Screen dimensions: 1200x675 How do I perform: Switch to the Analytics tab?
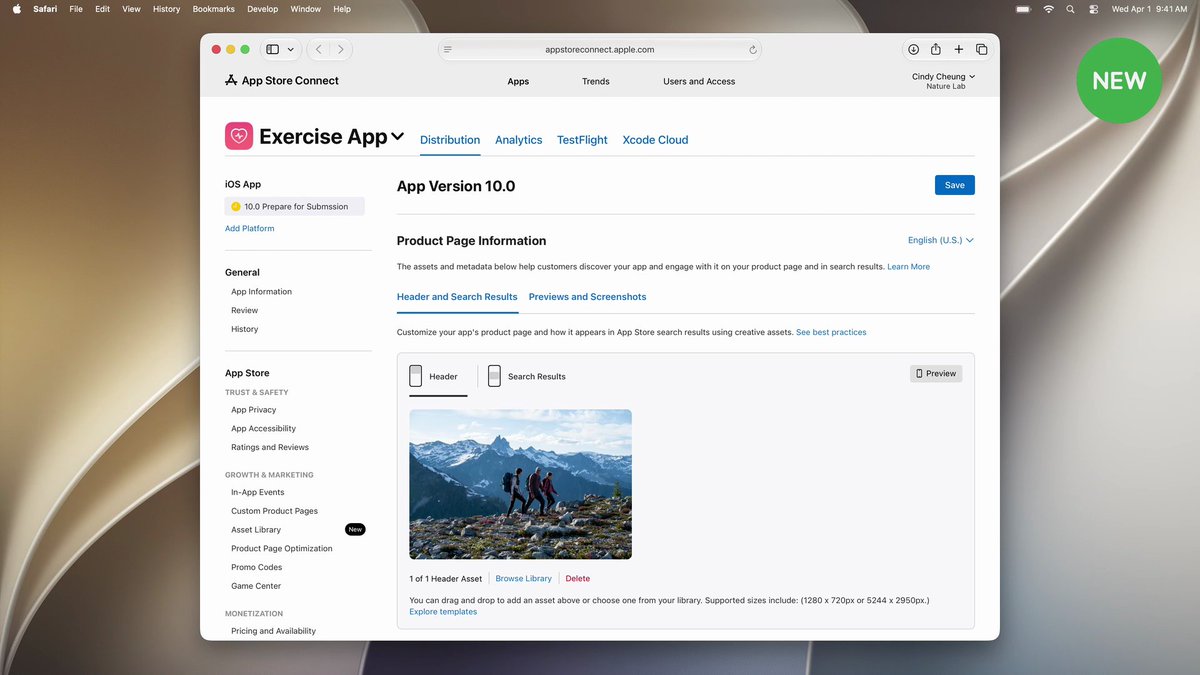519,140
